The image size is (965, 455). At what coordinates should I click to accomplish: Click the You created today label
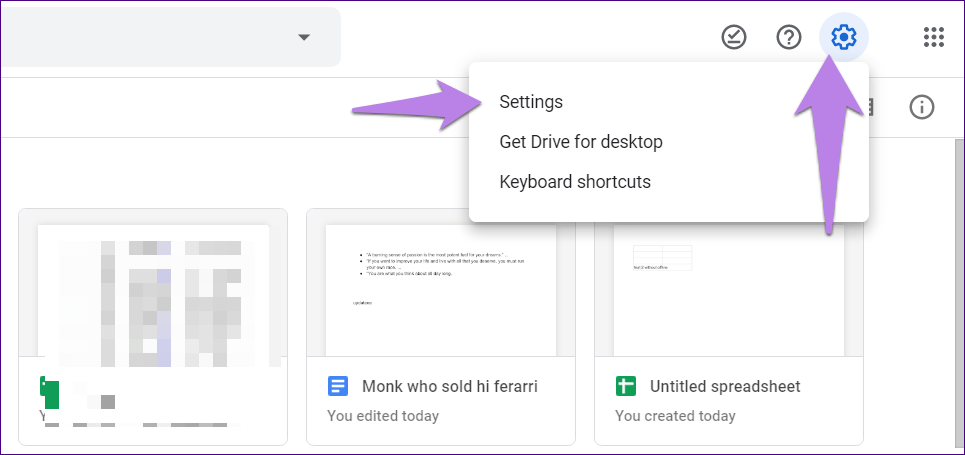(x=675, y=415)
